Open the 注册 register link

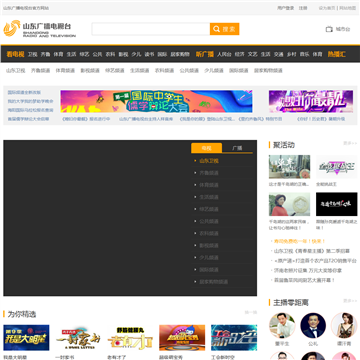click(303, 8)
